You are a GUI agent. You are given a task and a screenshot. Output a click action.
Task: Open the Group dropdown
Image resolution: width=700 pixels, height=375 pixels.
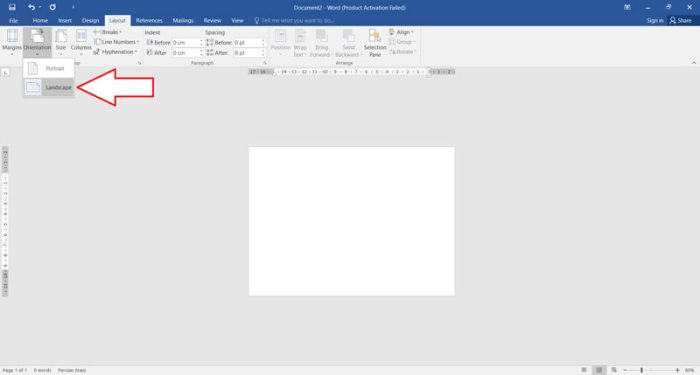coord(401,42)
